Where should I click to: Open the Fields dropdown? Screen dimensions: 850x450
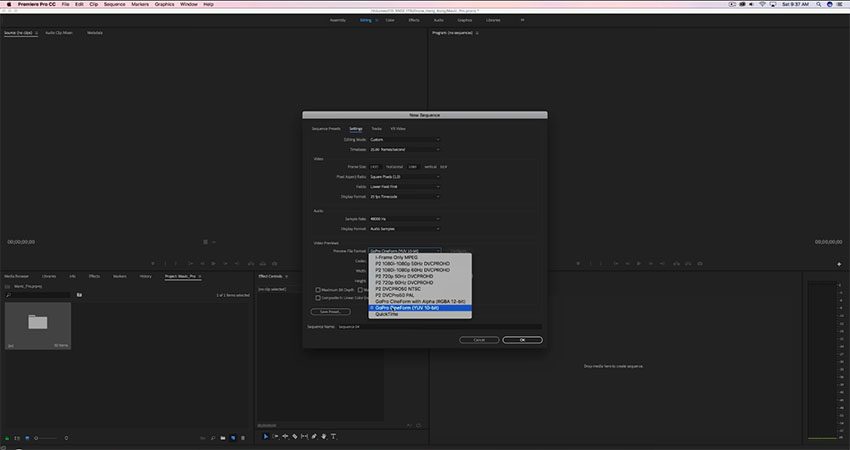pos(404,187)
